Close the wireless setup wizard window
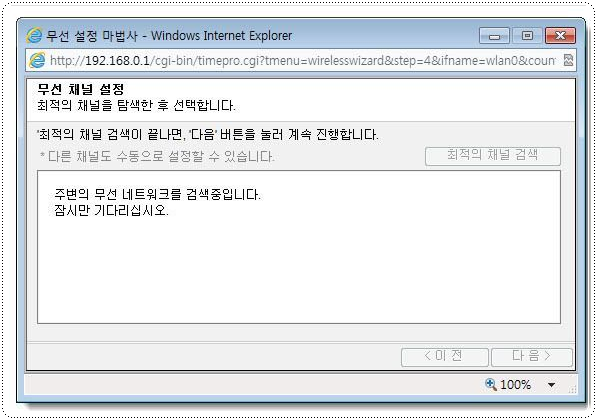This screenshot has height=420, width=597. pos(560,36)
